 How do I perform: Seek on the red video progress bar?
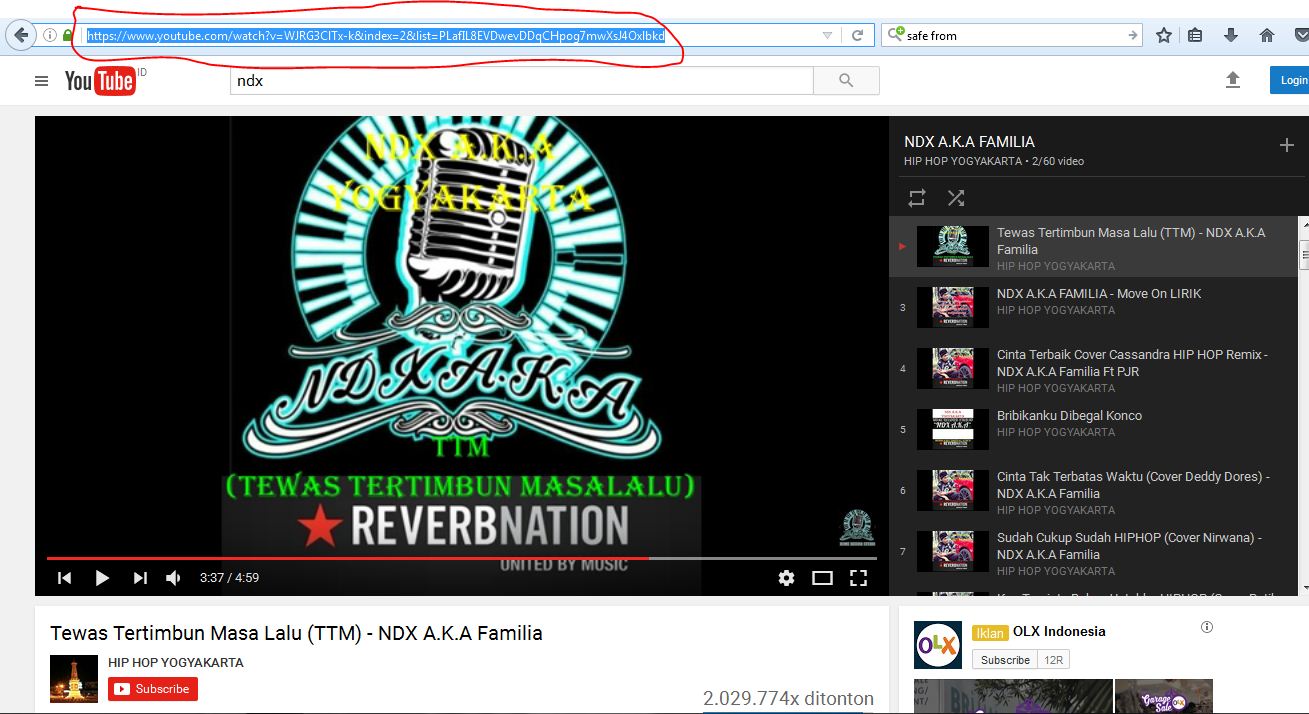[461, 558]
